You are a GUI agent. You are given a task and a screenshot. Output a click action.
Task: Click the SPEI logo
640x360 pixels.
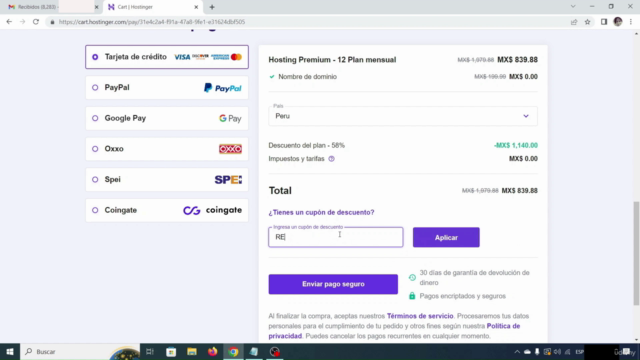(x=228, y=180)
